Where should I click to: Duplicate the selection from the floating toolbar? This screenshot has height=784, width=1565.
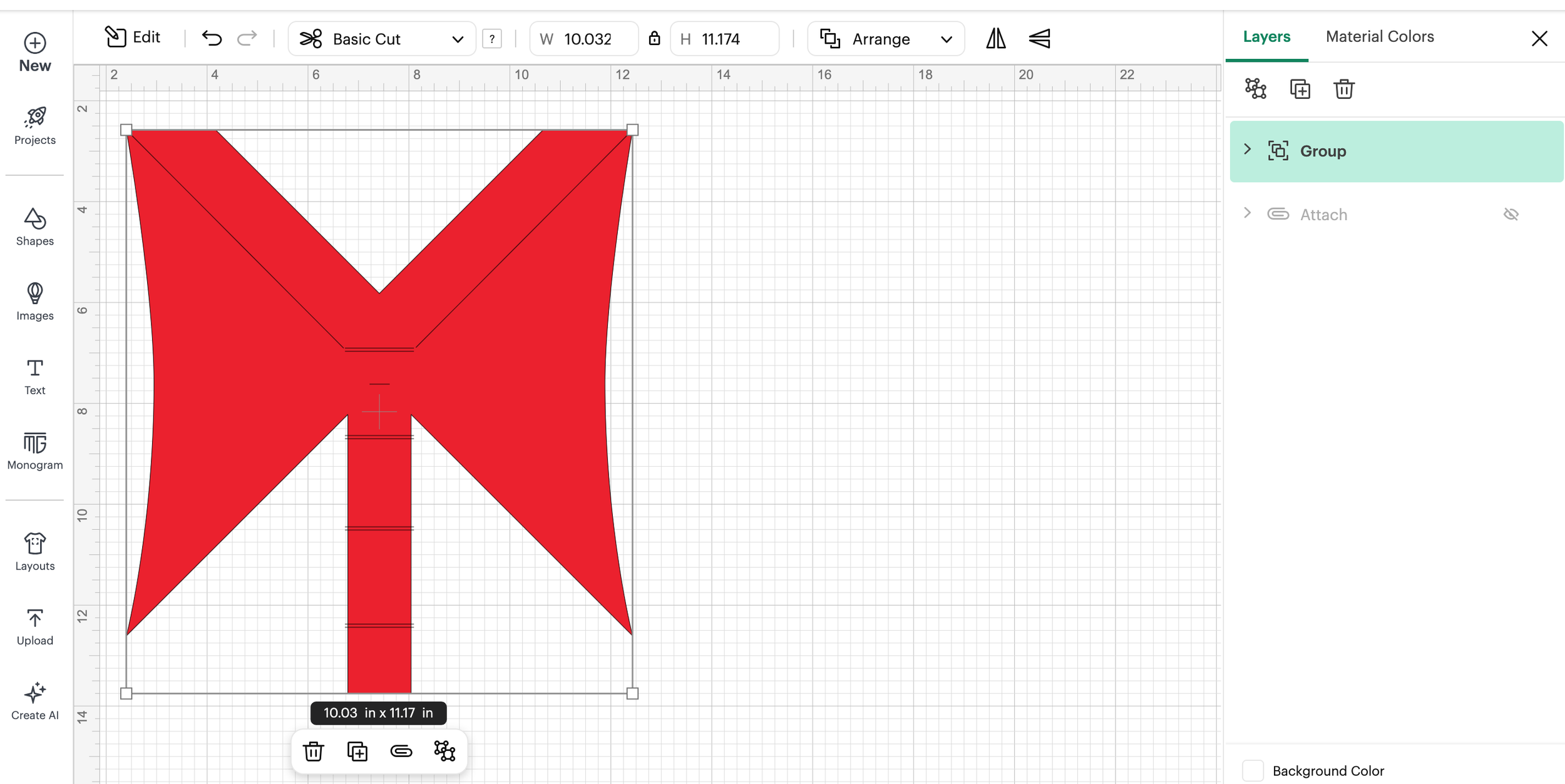357,751
